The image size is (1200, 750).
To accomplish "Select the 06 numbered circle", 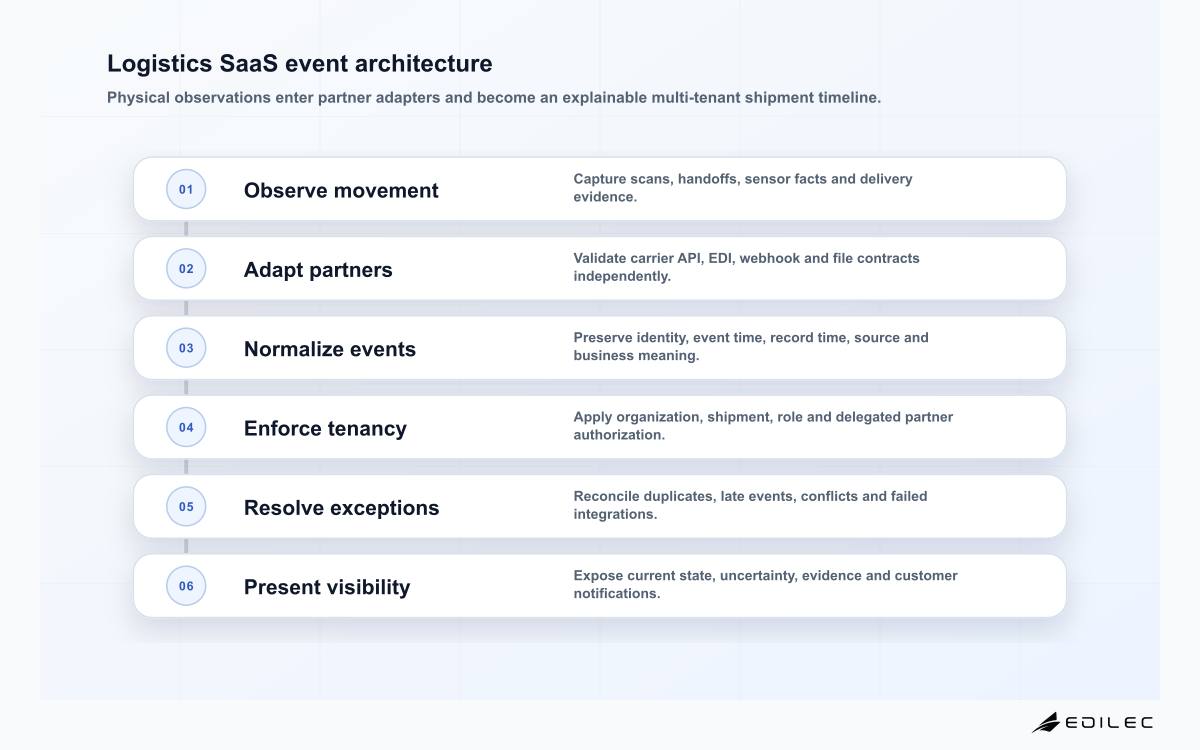I will [x=186, y=586].
